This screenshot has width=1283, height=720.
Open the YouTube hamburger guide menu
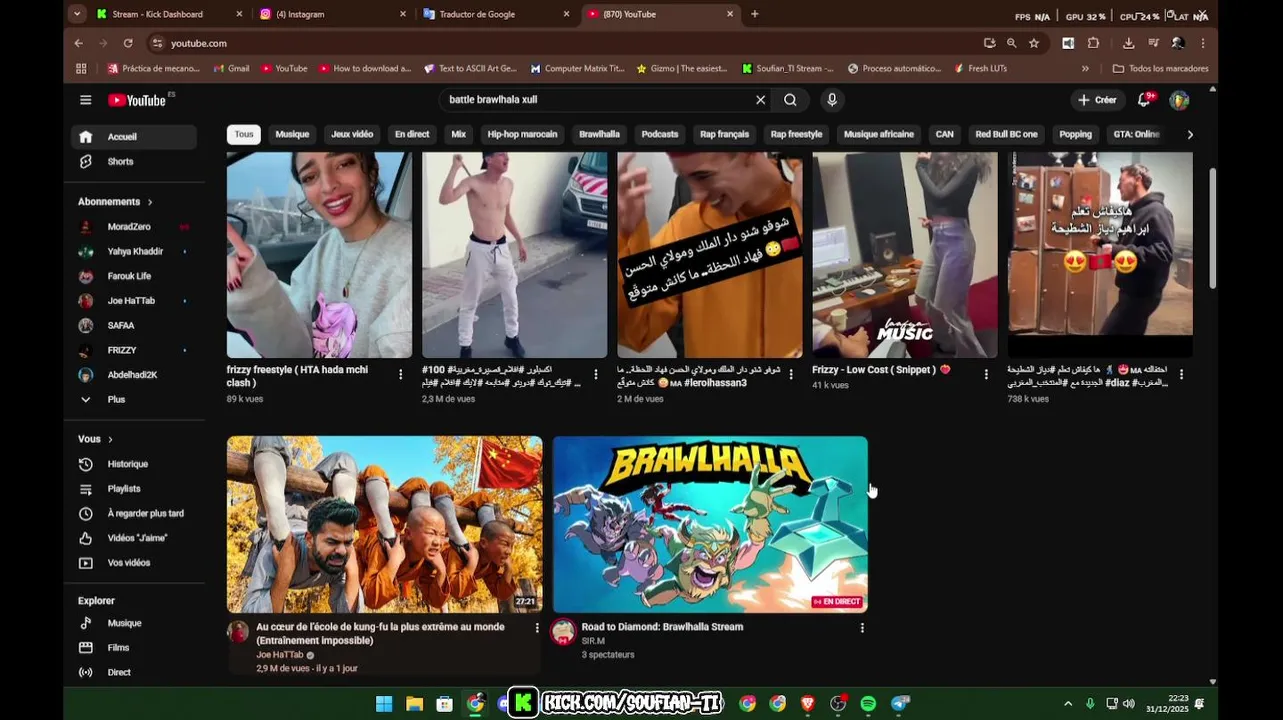[x=86, y=100]
